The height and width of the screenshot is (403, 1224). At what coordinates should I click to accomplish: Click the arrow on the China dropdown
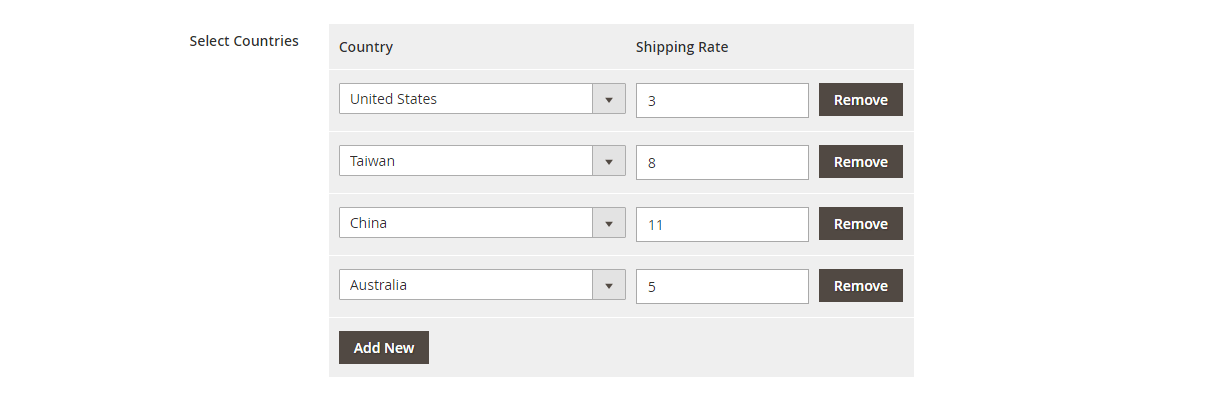(608, 223)
